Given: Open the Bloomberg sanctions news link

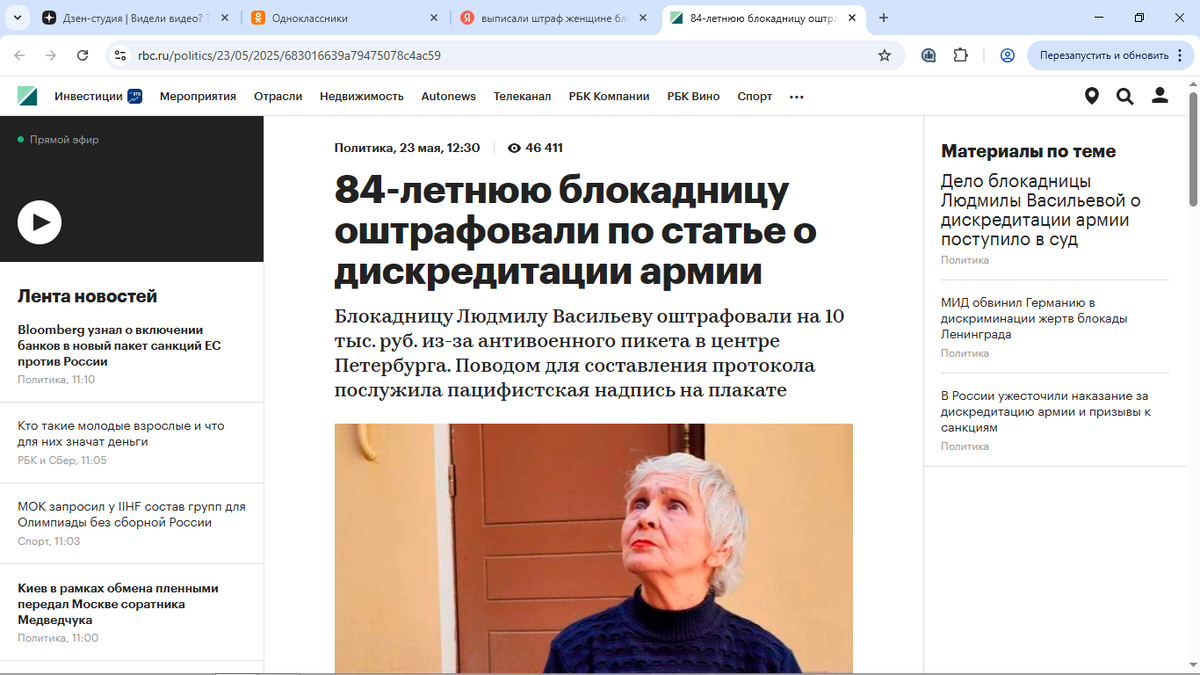Looking at the screenshot, I should (x=120, y=345).
